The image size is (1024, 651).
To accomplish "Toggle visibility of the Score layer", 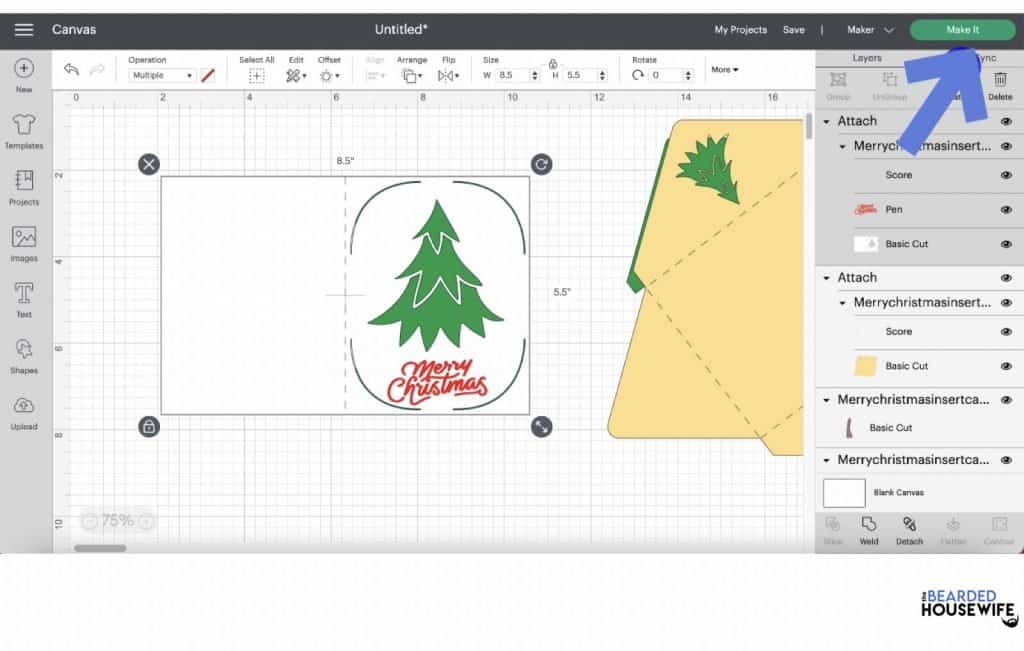I will coord(1006,175).
